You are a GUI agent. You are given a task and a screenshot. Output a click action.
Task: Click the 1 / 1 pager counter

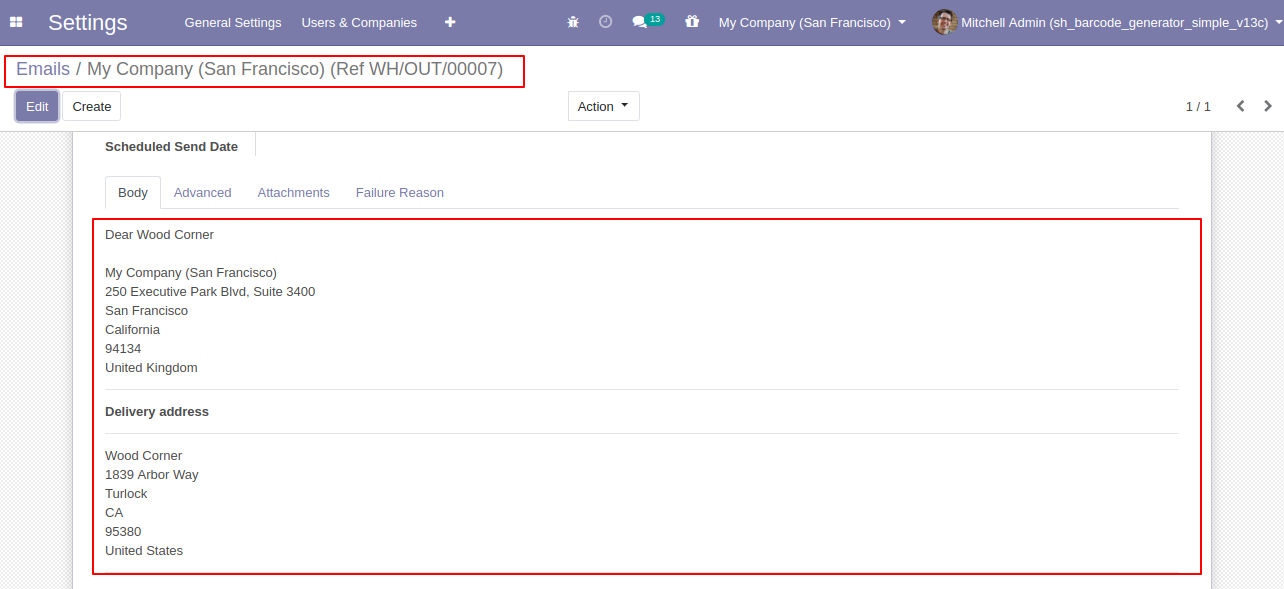[x=1198, y=106]
